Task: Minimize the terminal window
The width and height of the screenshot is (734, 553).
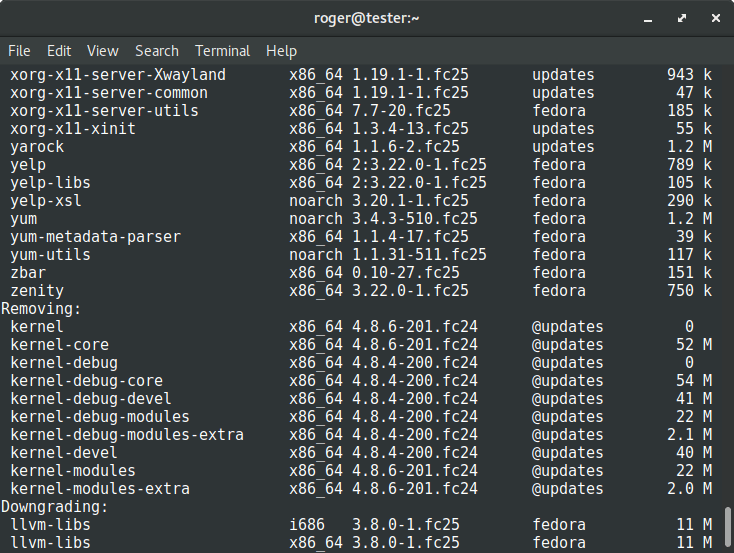Action: click(x=648, y=19)
